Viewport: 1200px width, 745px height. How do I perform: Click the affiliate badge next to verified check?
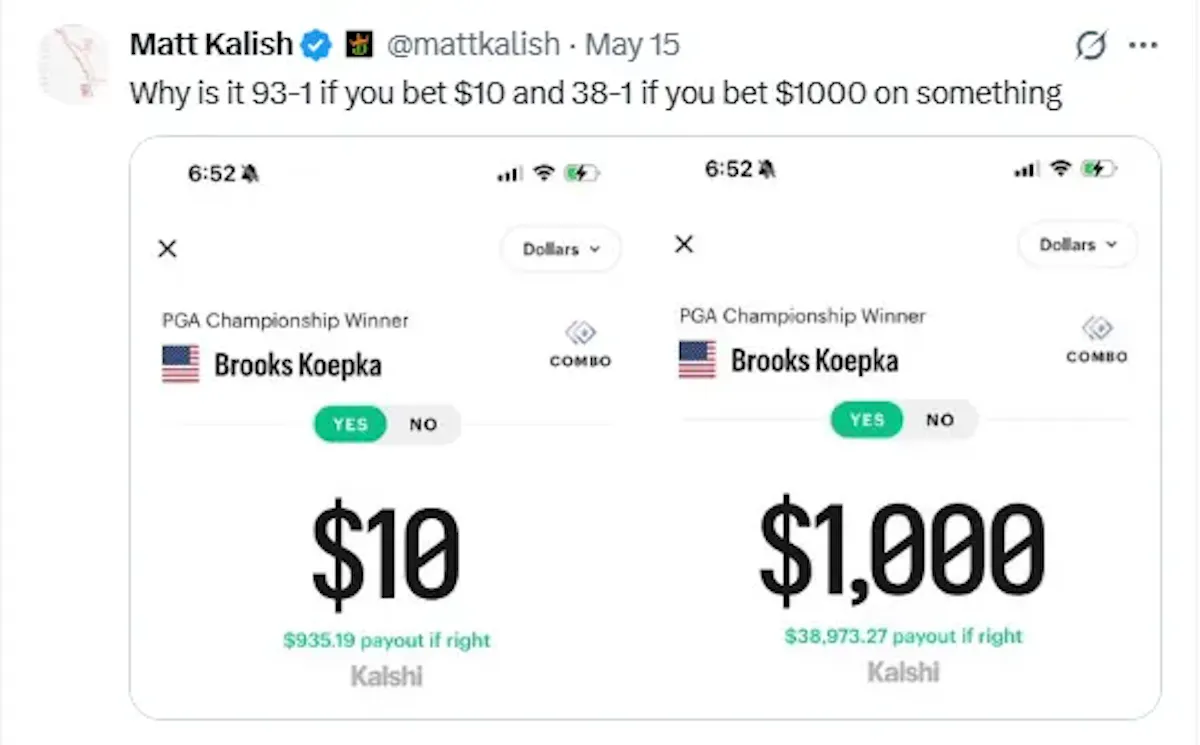point(358,45)
